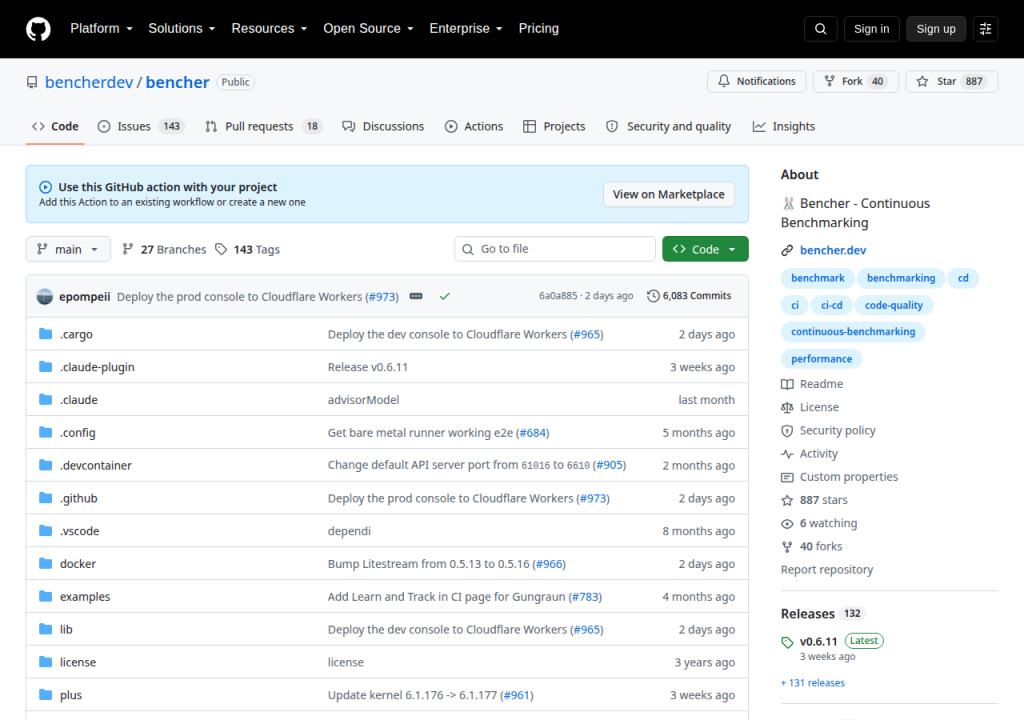Switch to the Issues tab
Screen dimensions: 1024x720
pyautogui.click(x=141, y=126)
